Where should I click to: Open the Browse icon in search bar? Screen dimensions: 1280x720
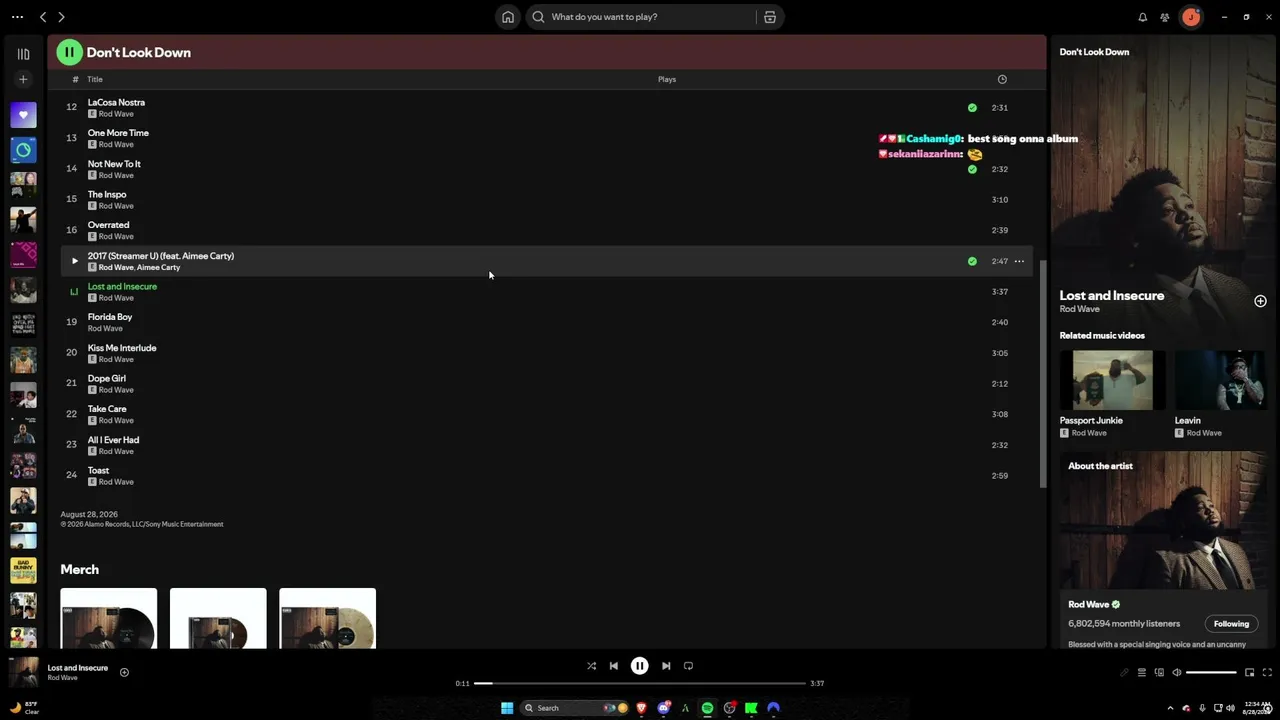[770, 17]
